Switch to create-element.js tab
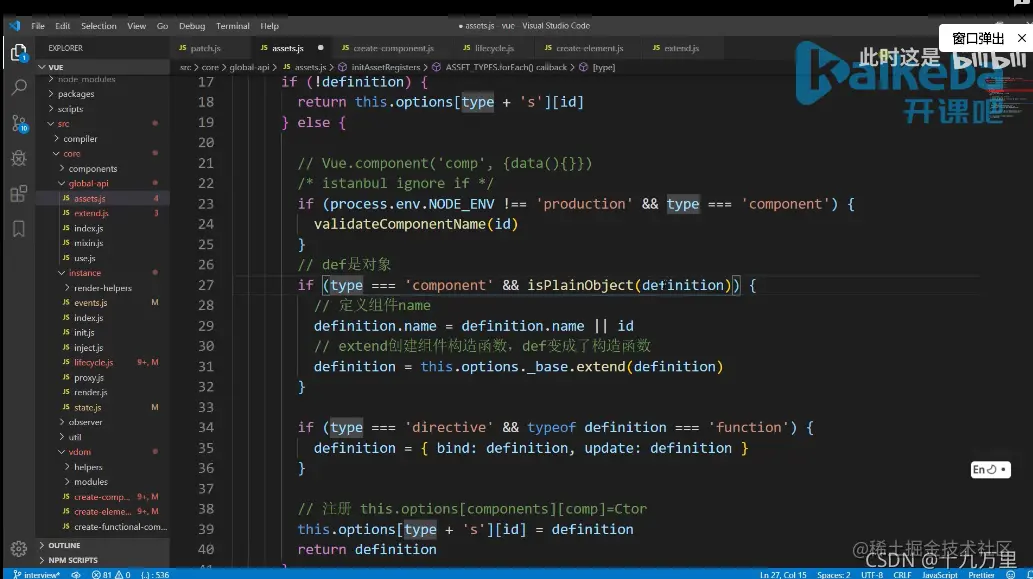 pos(589,48)
